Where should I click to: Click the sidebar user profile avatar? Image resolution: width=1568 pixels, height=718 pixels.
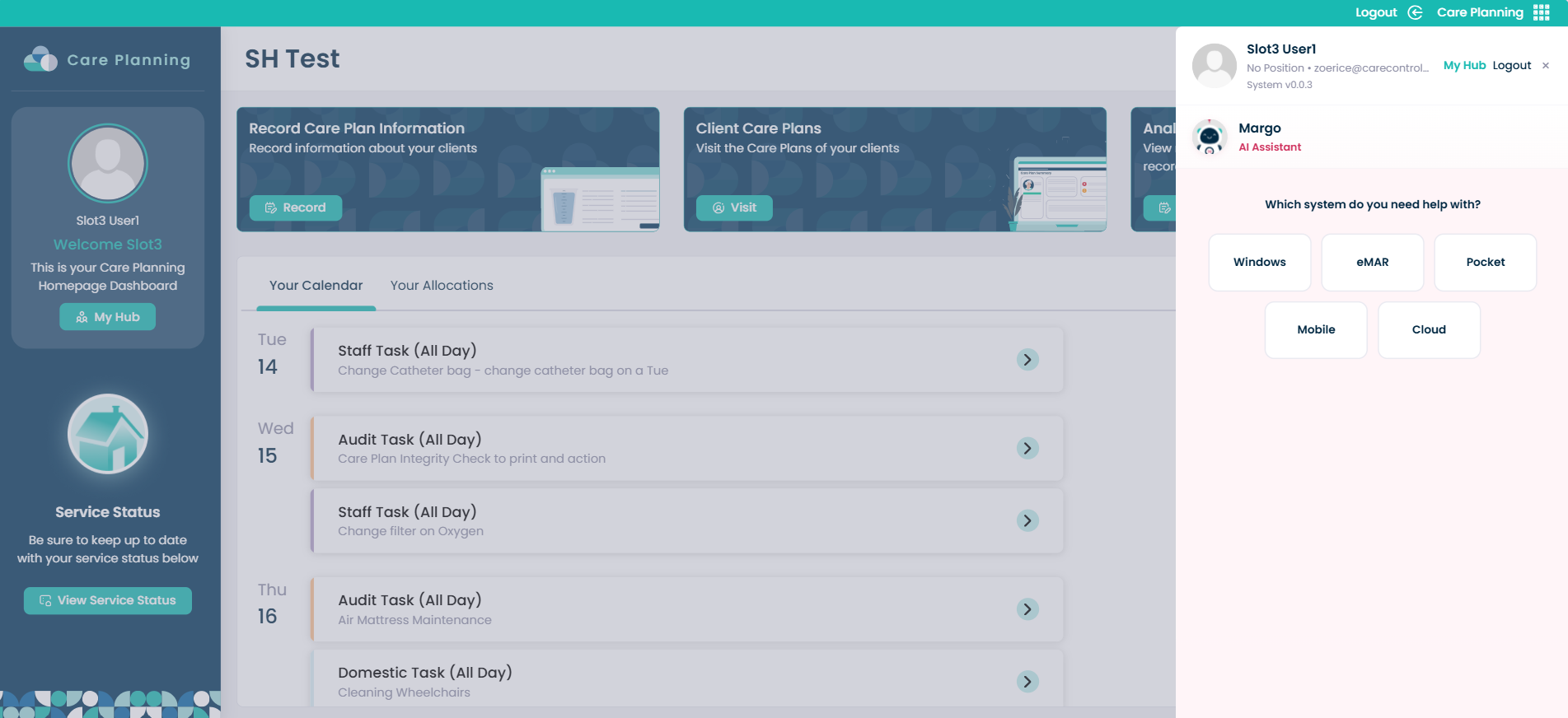pyautogui.click(x=108, y=163)
